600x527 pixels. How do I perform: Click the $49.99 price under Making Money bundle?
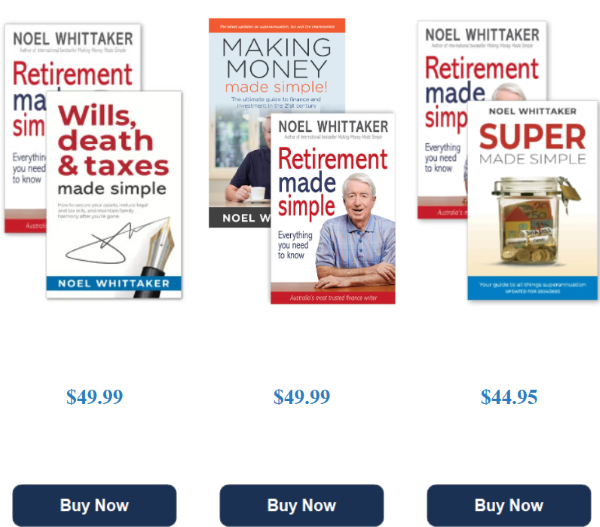click(302, 397)
